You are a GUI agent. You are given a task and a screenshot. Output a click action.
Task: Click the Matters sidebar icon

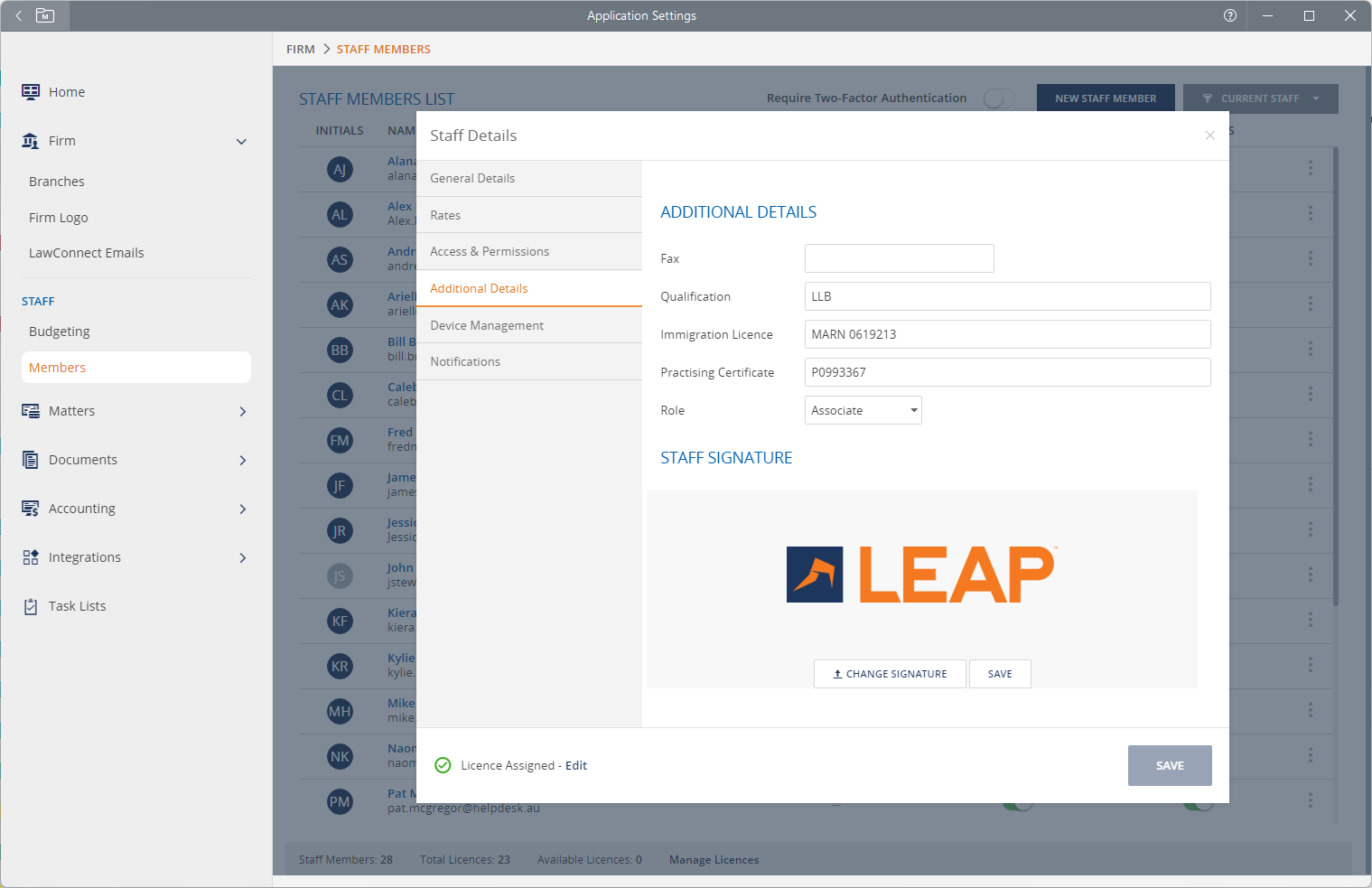coord(31,411)
